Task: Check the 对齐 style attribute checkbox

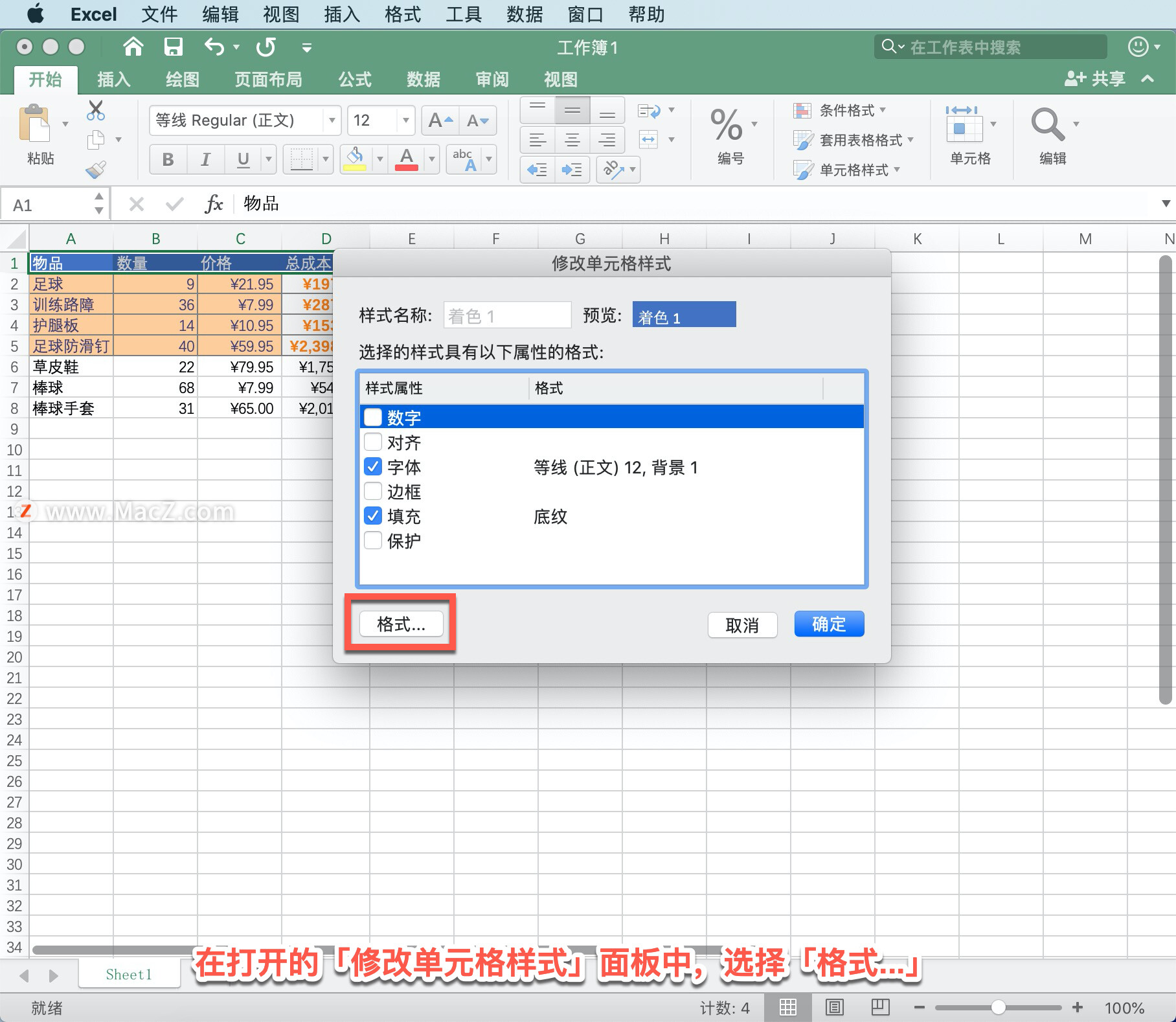Action: (x=373, y=442)
